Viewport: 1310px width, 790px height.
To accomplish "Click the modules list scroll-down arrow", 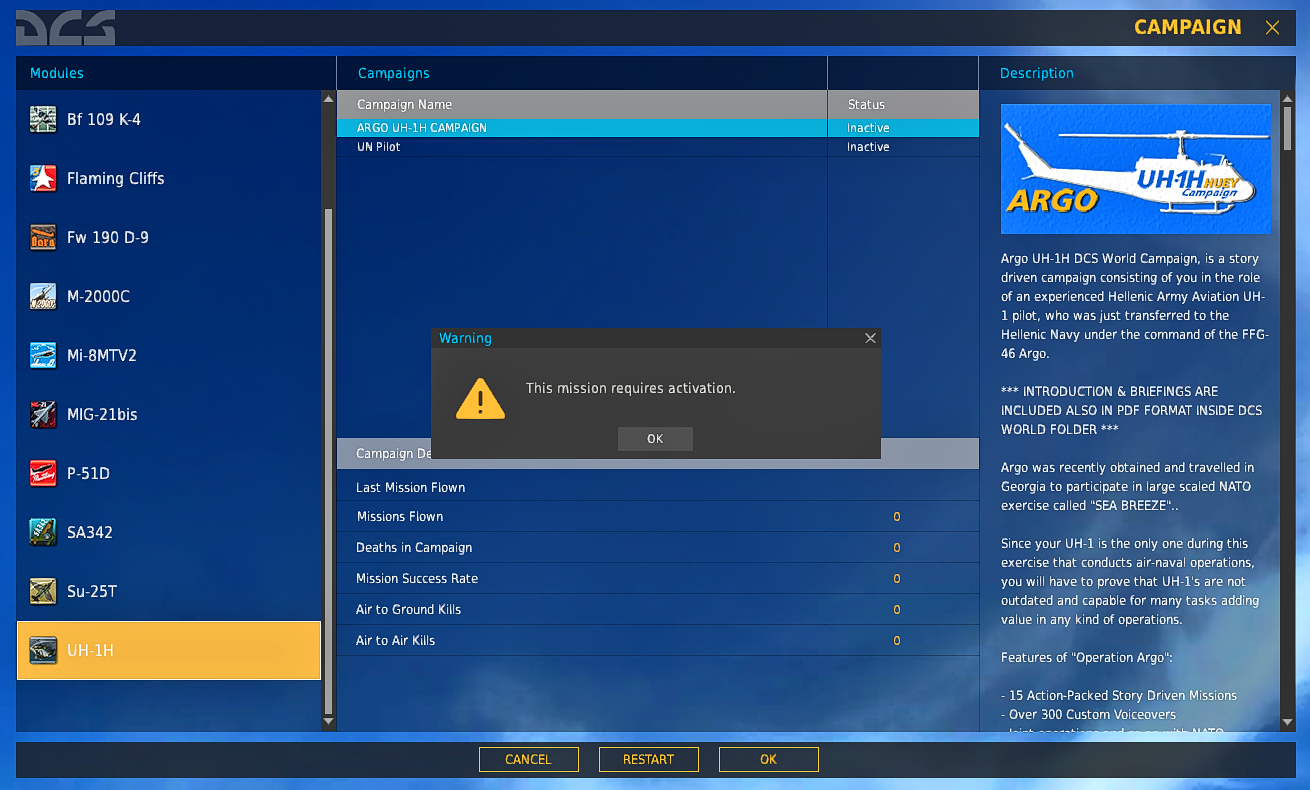I will click(328, 720).
